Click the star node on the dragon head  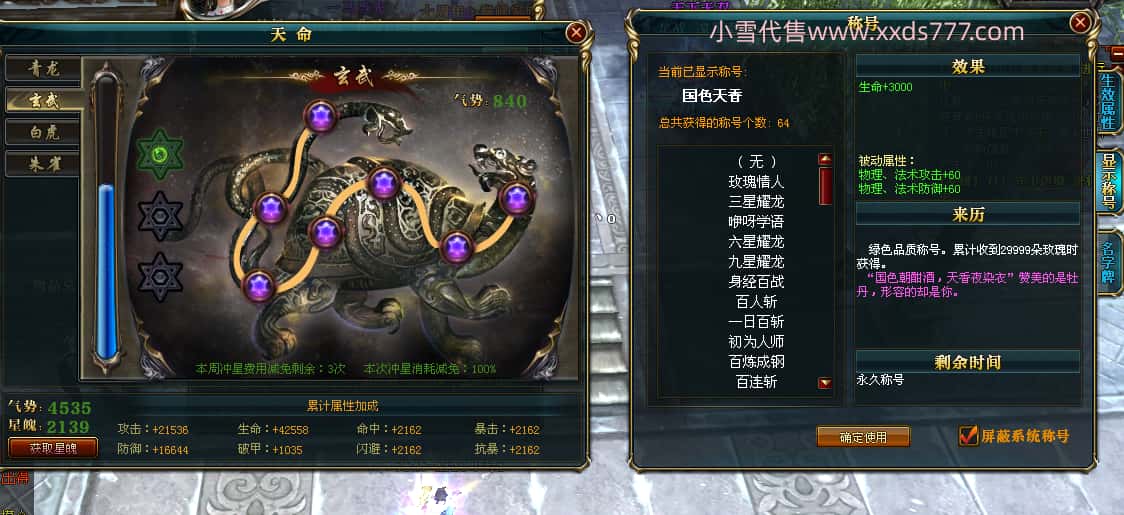[516, 198]
